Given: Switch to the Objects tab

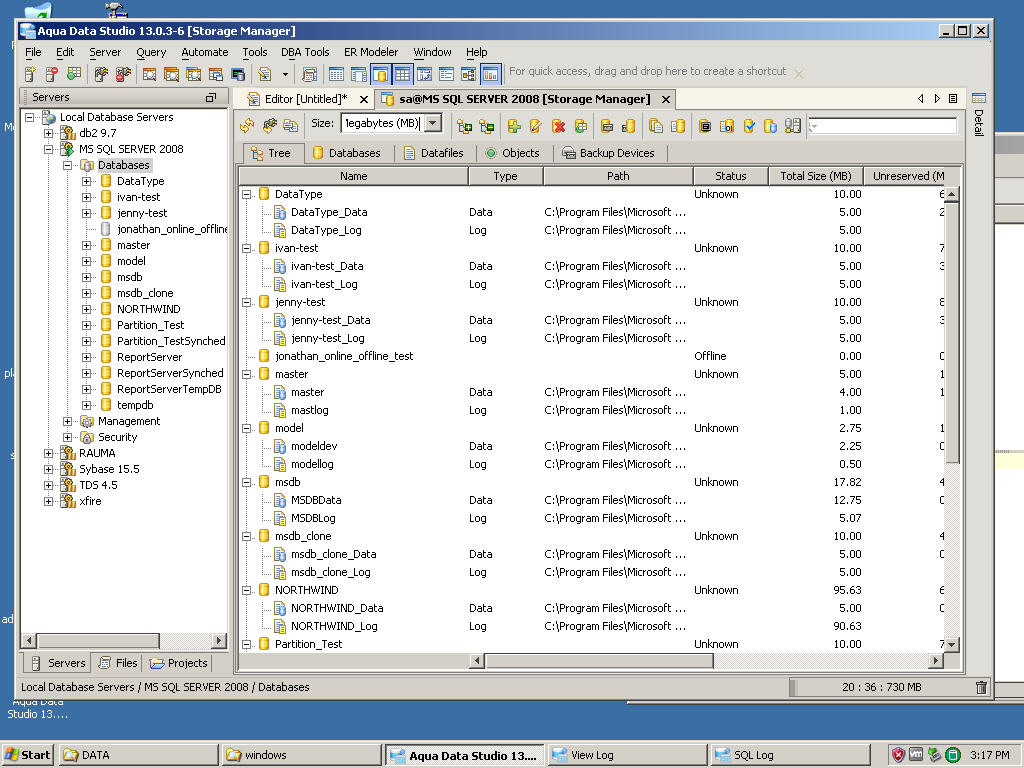Looking at the screenshot, I should (x=513, y=153).
